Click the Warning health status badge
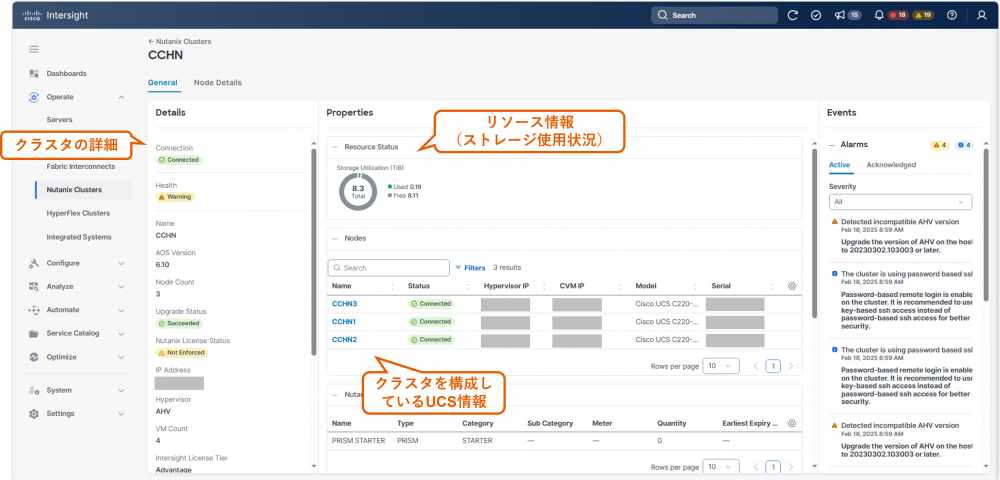The image size is (1000, 480). (175, 197)
